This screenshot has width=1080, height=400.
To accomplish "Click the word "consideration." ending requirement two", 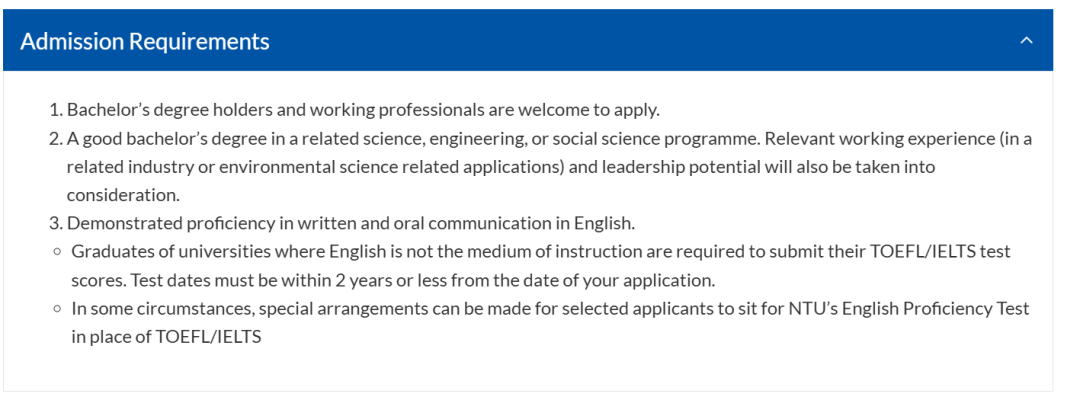I will [123, 195].
